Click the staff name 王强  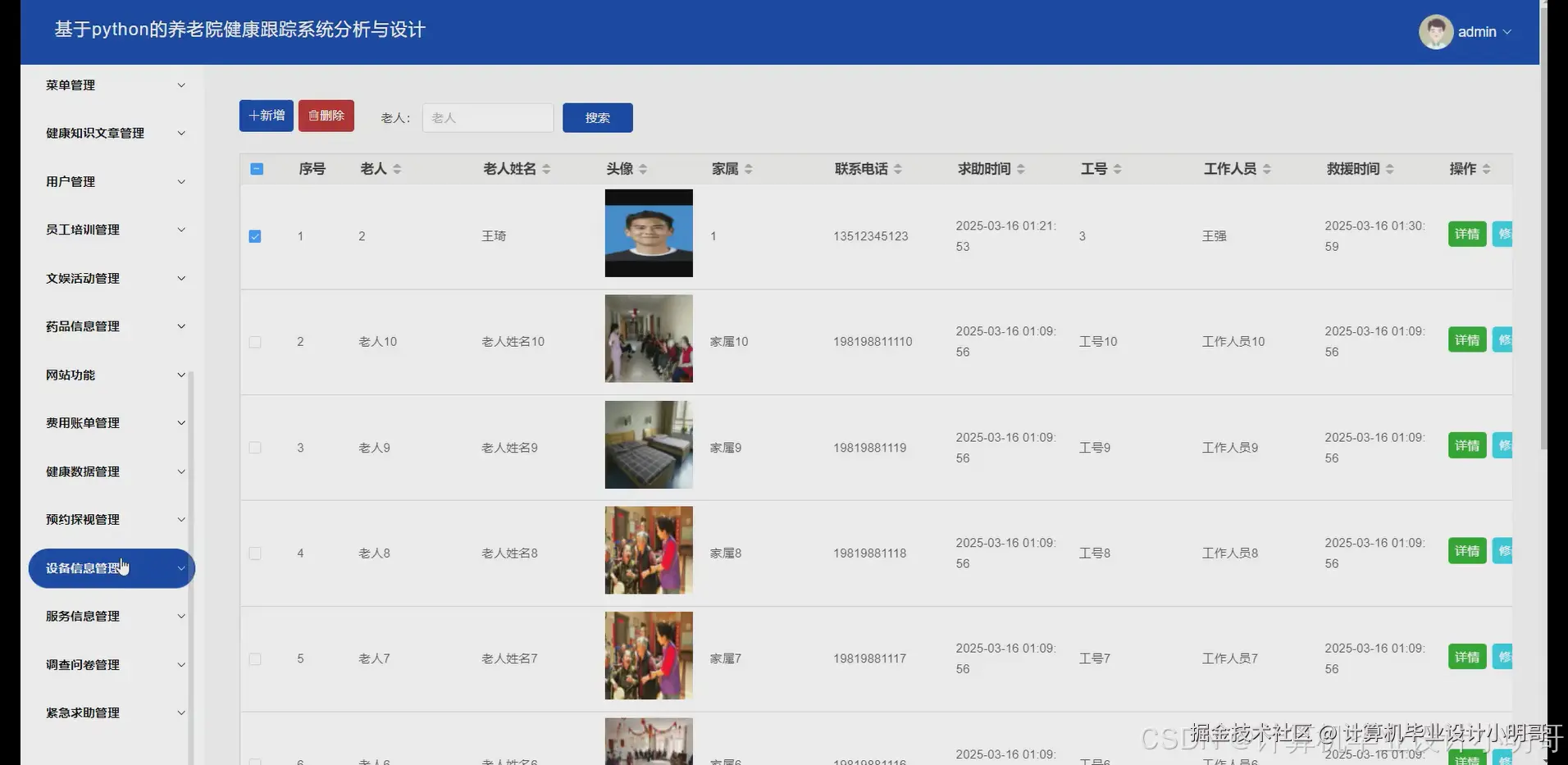[x=1215, y=236]
